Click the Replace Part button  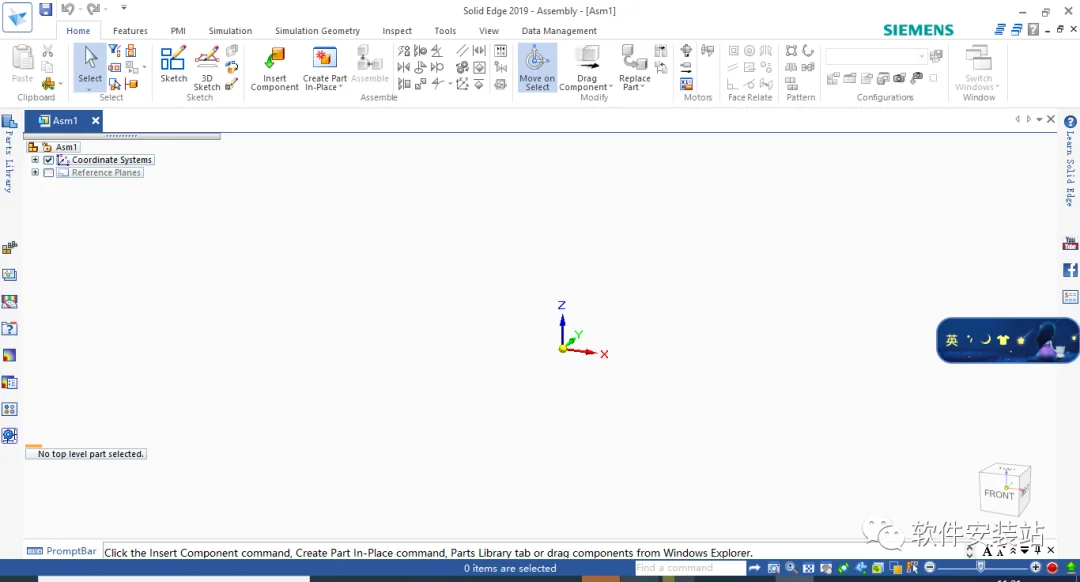pos(634,67)
